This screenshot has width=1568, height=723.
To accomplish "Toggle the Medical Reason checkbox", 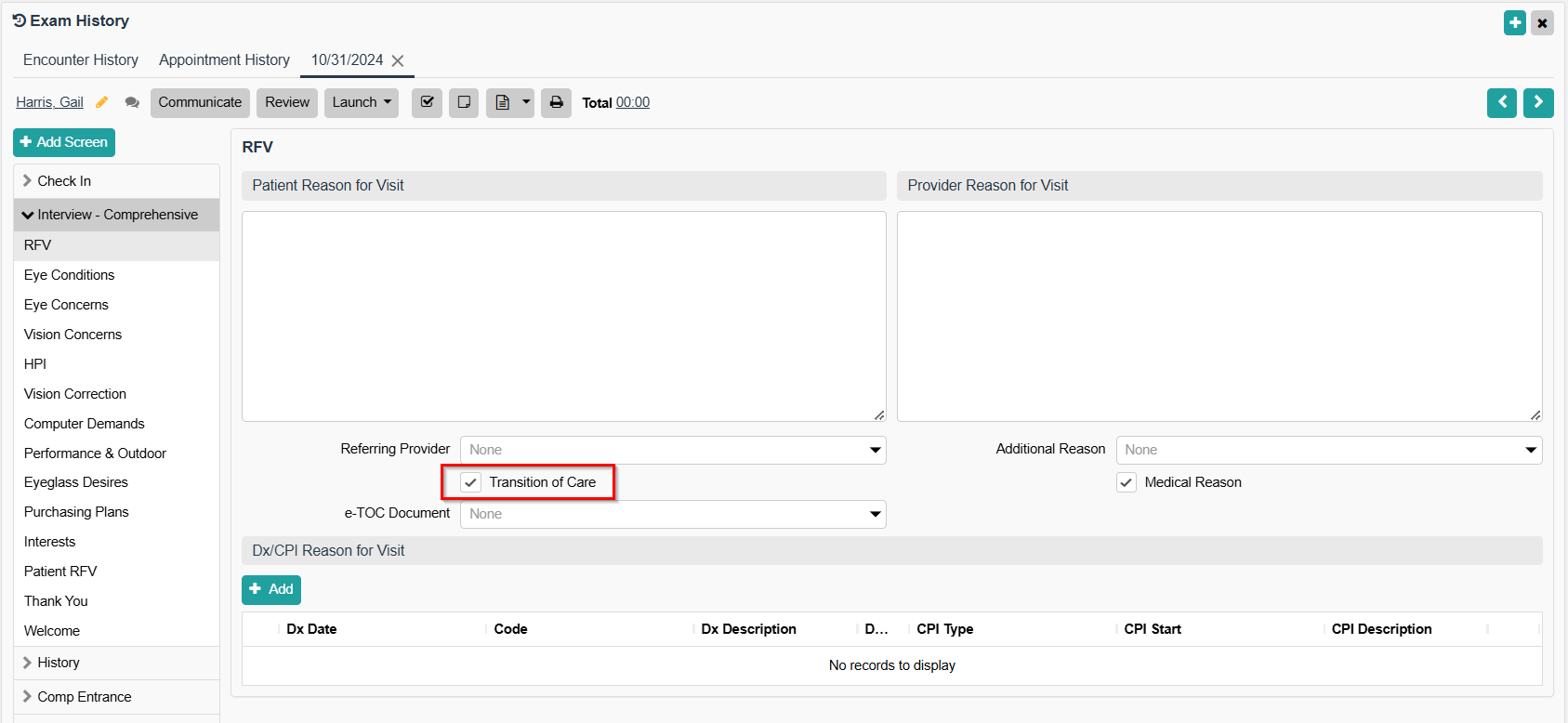I will click(x=1127, y=482).
